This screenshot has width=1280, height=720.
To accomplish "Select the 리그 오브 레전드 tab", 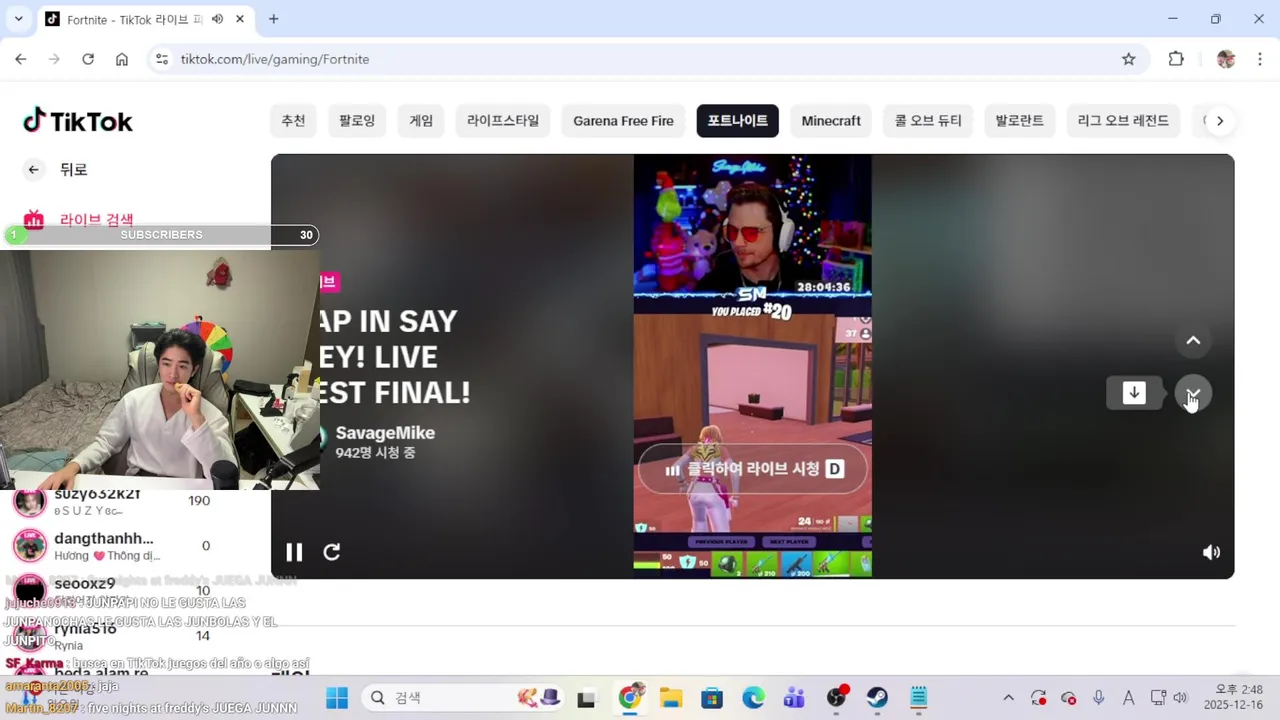I will point(1123,121).
